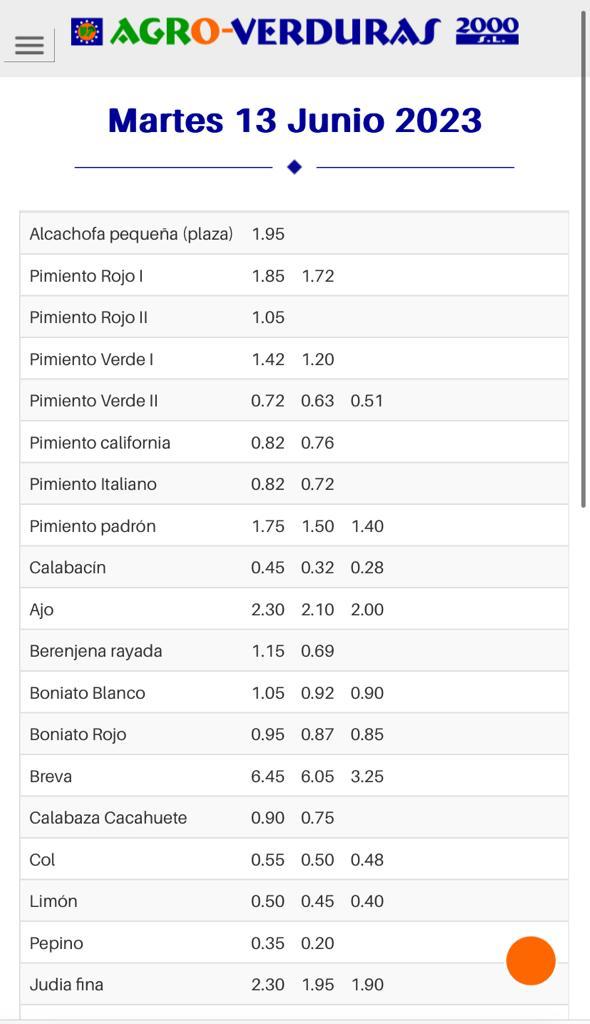
Task: Click the Agro-Verduras 2000 logo
Action: tap(295, 31)
